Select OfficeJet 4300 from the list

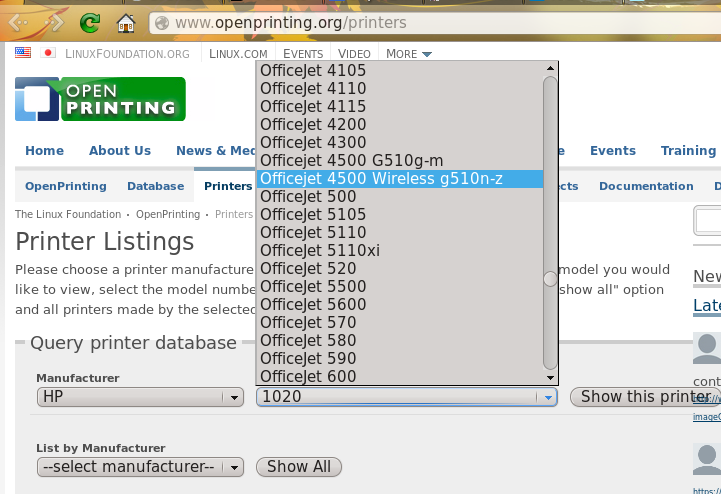[x=400, y=142]
